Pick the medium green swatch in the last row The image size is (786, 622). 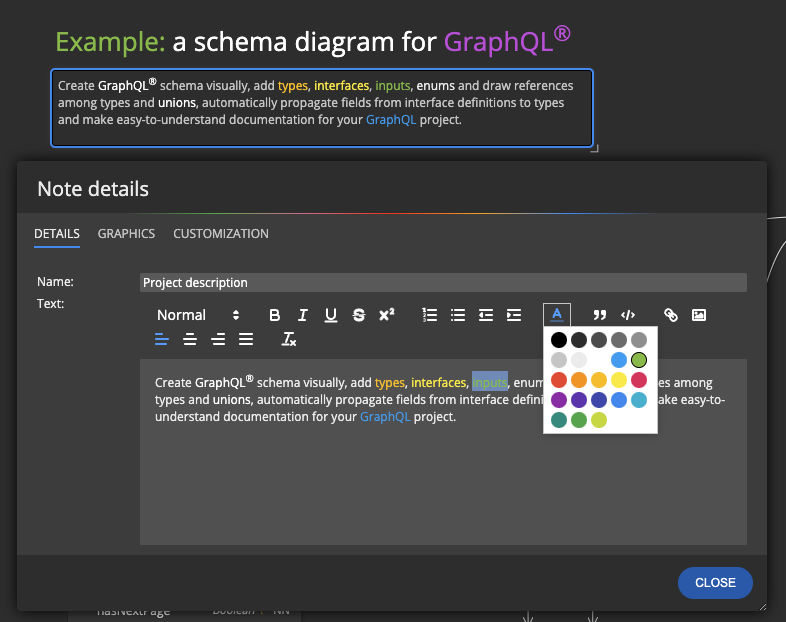579,420
